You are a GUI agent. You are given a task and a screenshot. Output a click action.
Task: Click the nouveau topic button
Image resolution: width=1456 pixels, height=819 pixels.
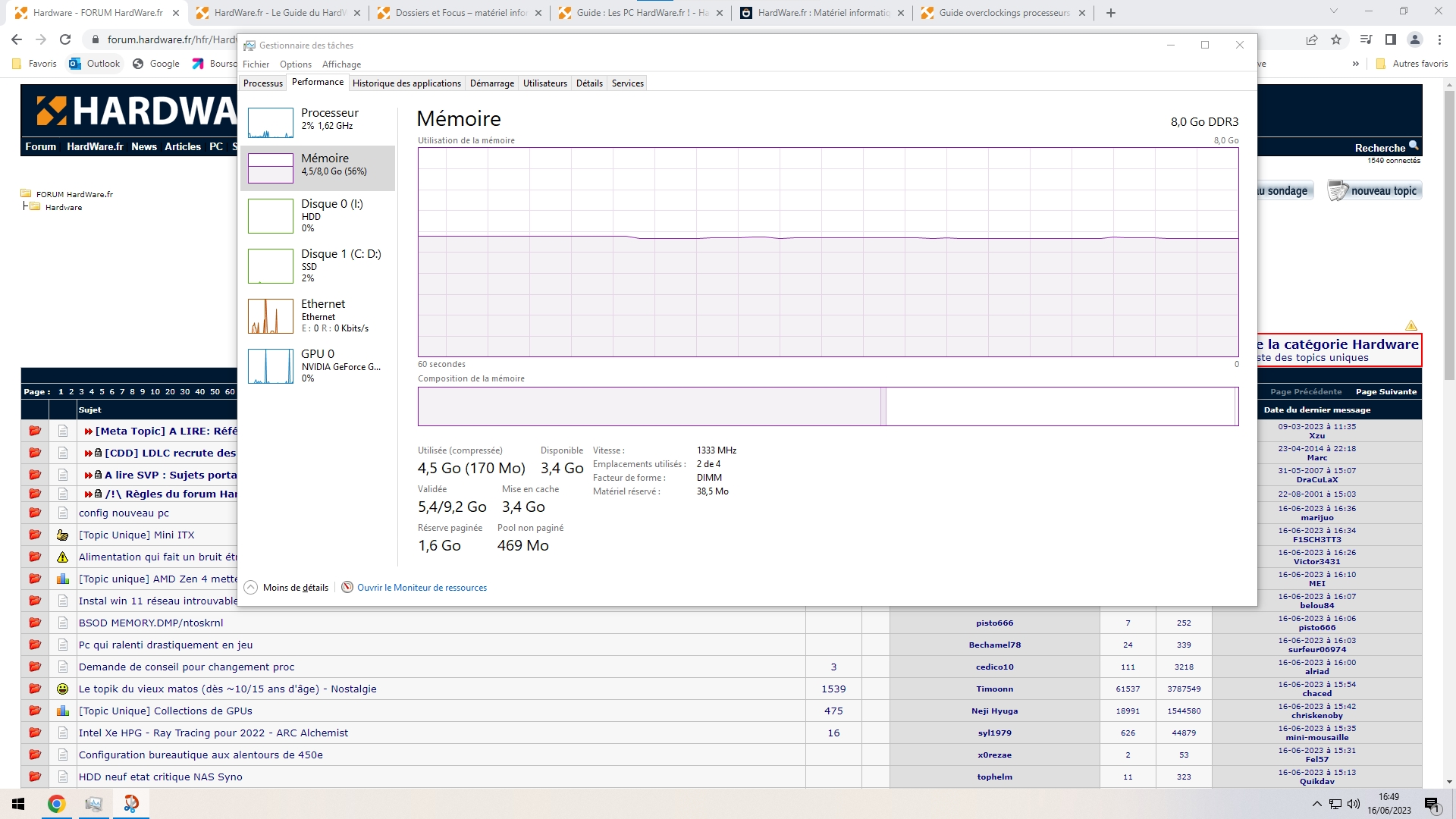1373,191
